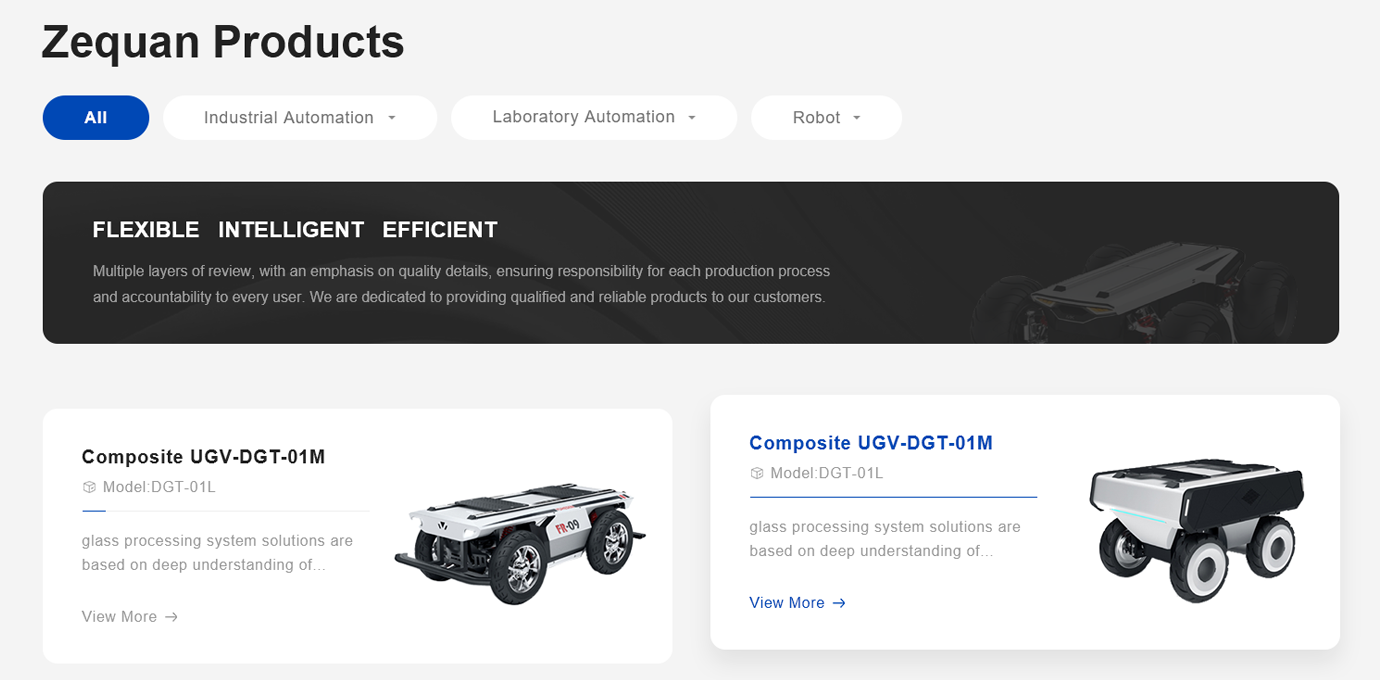Click the black Composite UGV-DGT-01M title
This screenshot has height=680, width=1380.
tap(204, 457)
